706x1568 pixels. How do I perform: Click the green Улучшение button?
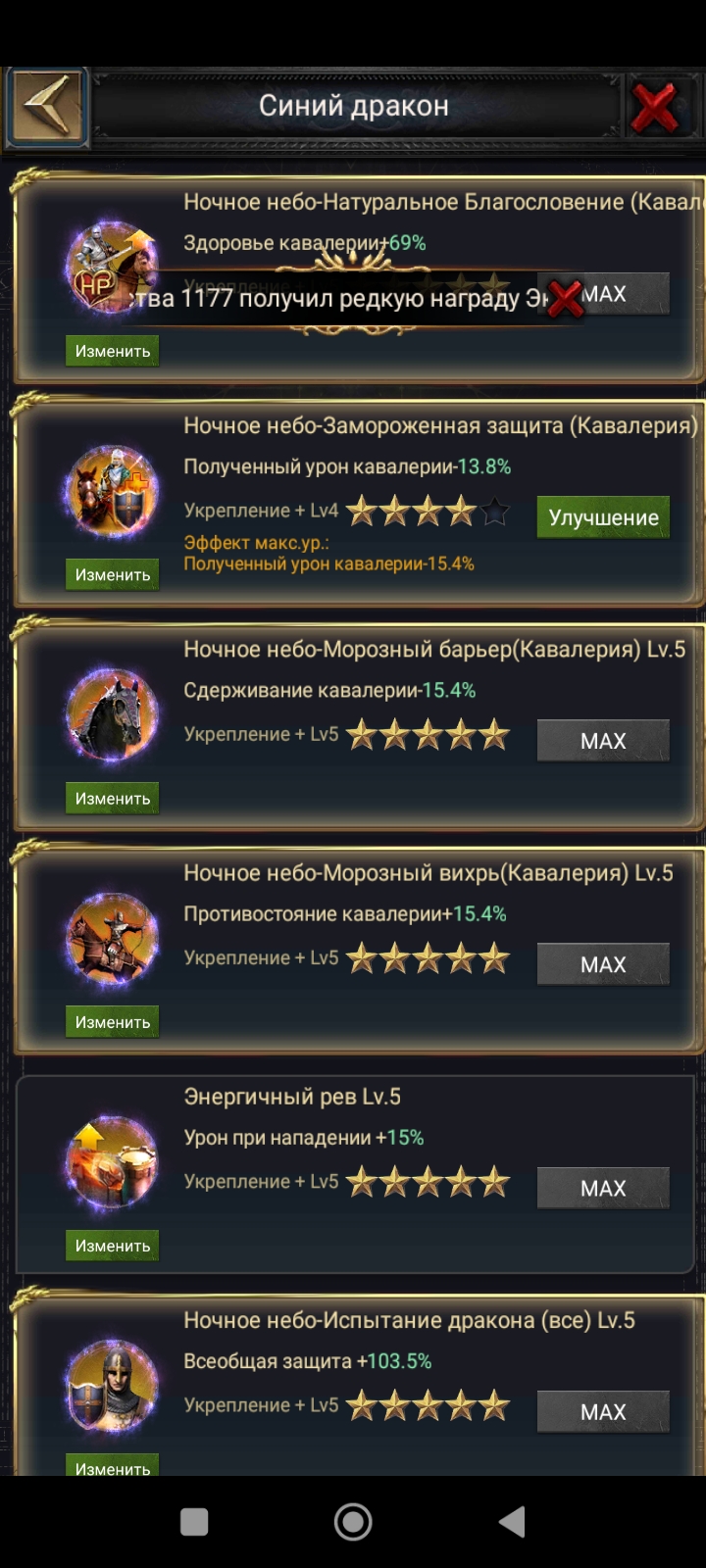tap(603, 517)
